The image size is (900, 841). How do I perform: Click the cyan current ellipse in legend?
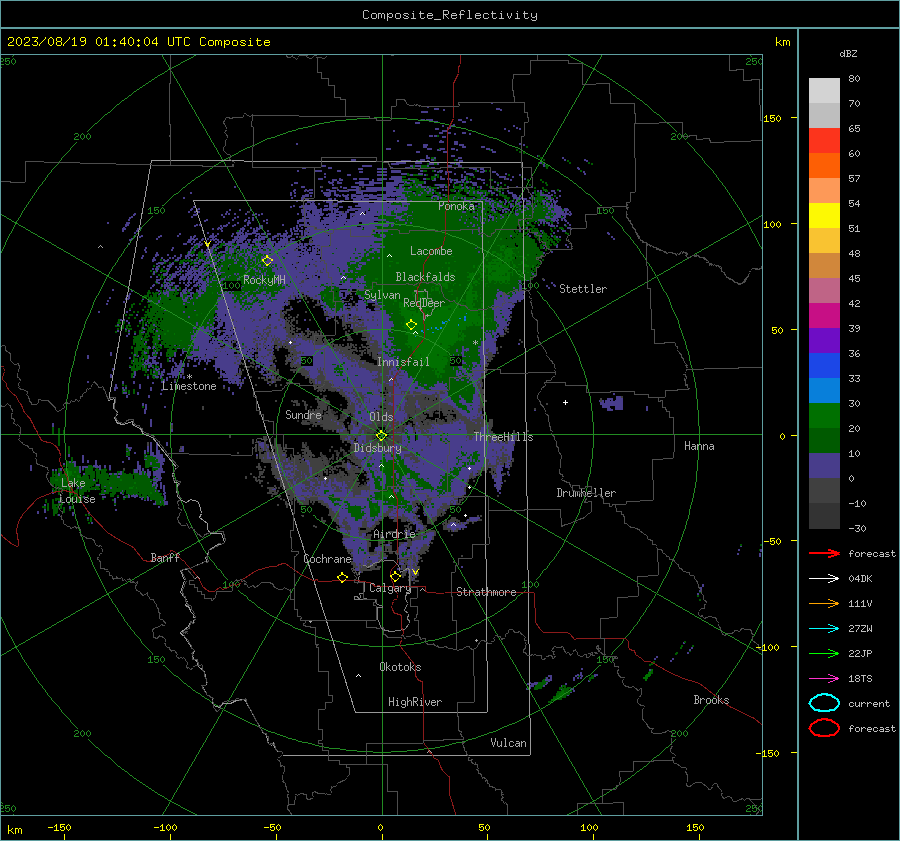click(824, 703)
